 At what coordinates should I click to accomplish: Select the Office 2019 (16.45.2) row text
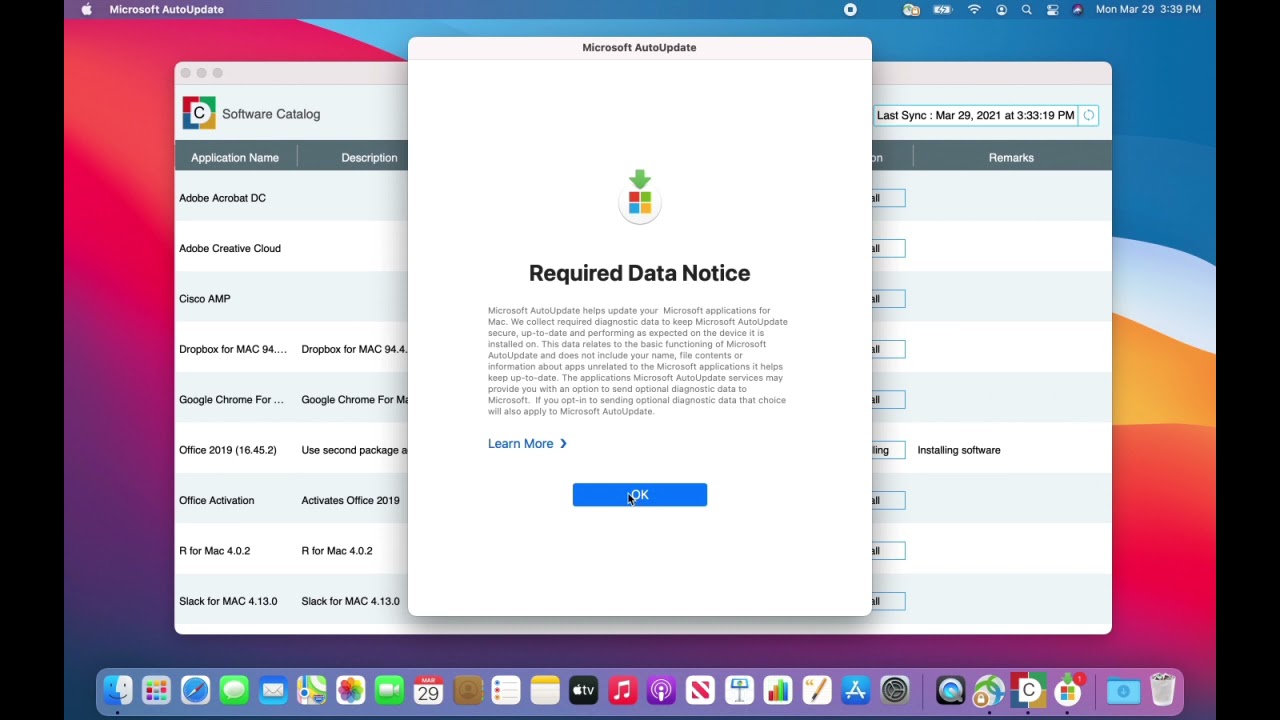pos(228,450)
